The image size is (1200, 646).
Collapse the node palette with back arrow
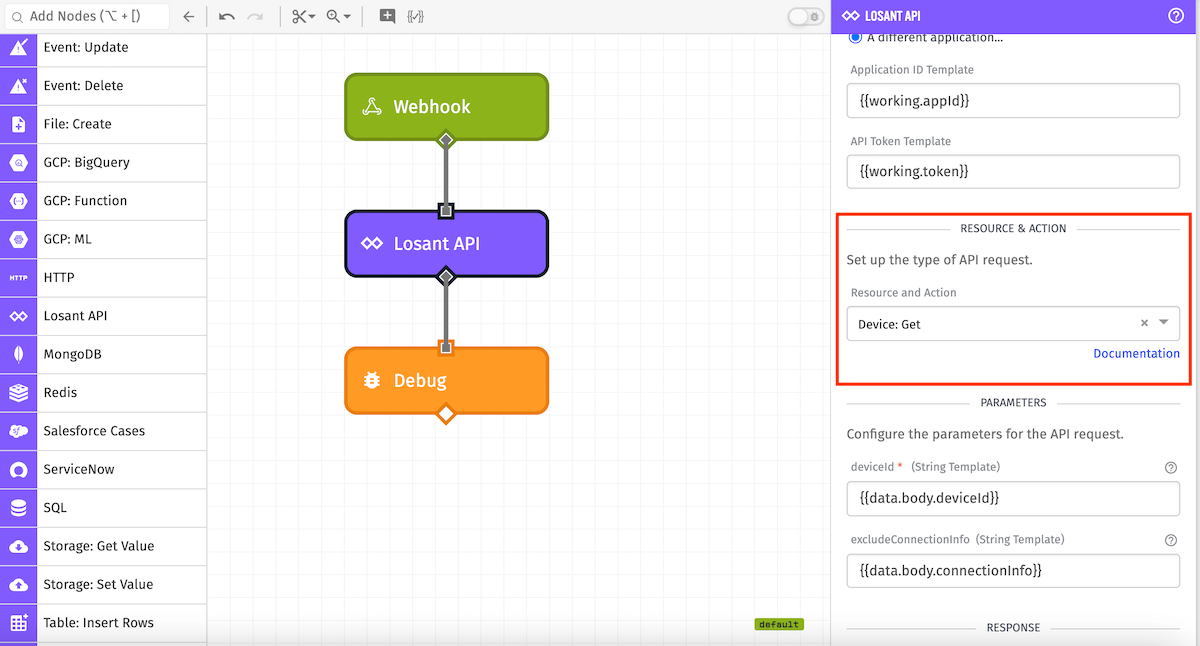tap(188, 16)
